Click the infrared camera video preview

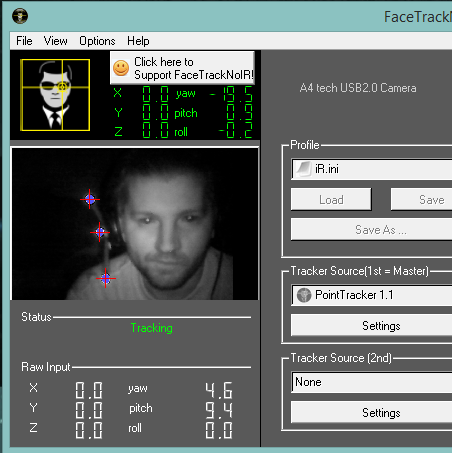[x=135, y=224]
